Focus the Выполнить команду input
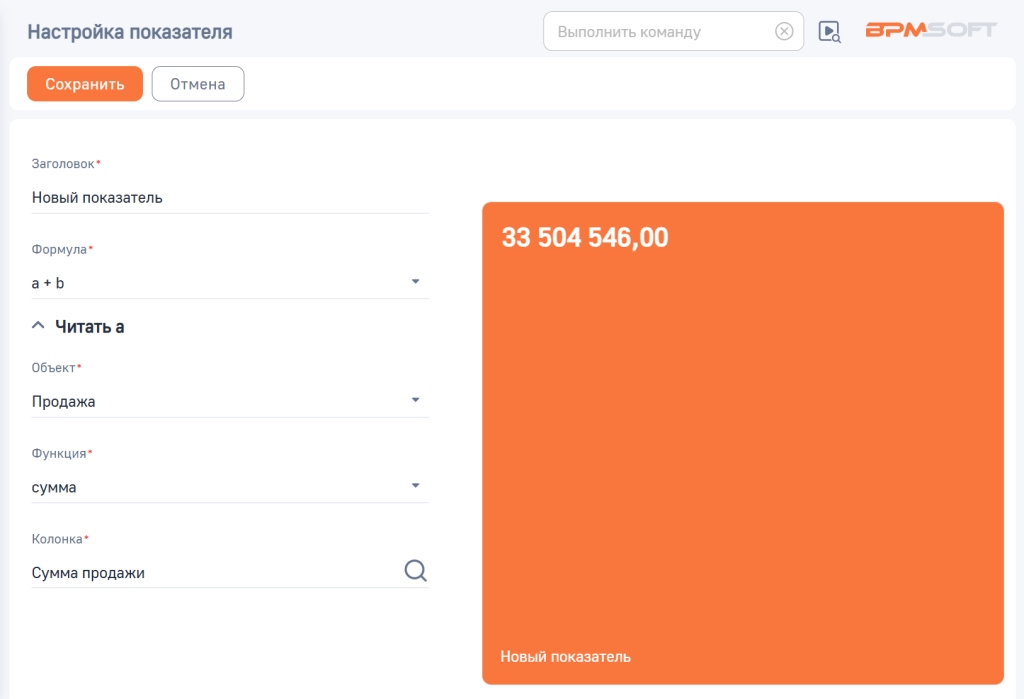Viewport: 1024px width, 699px height. tap(660, 31)
